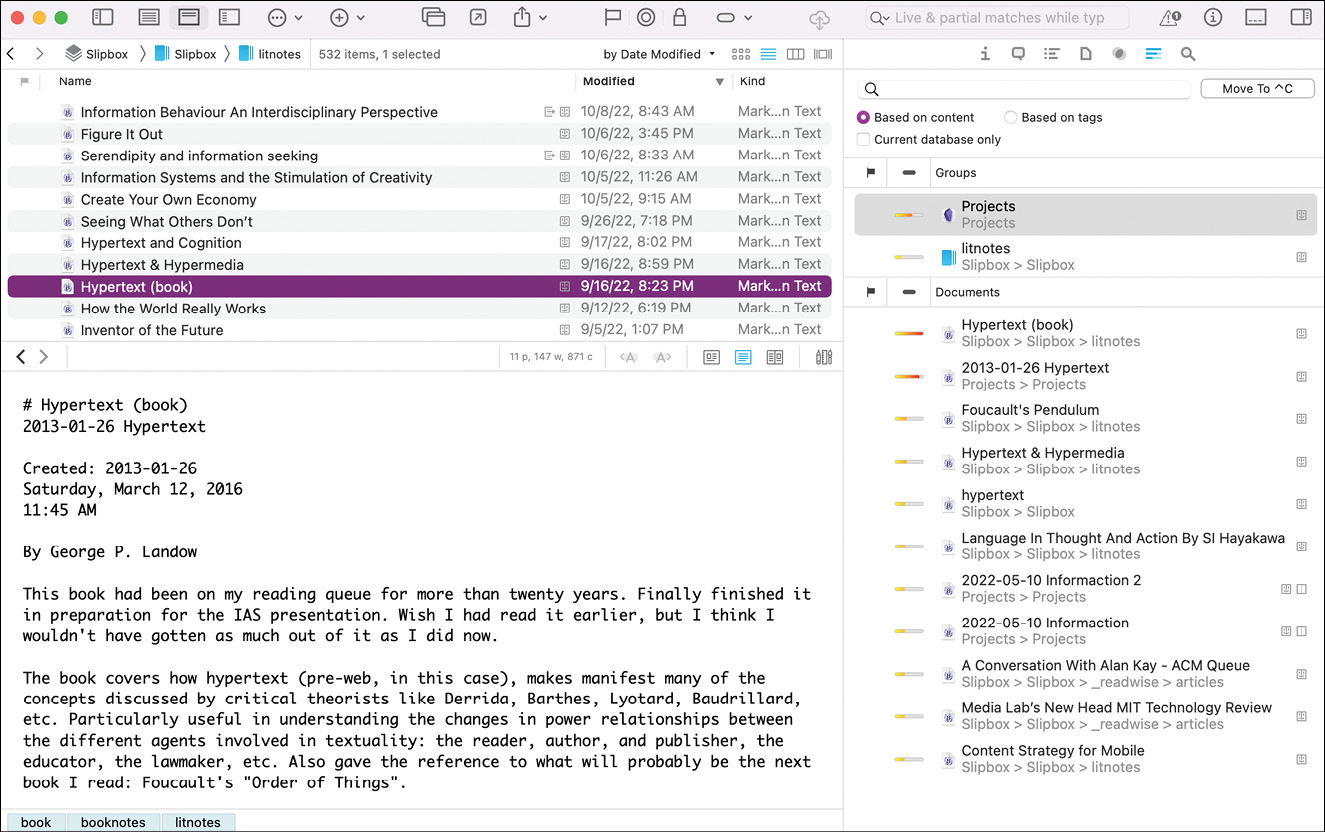Viewport: 1325px width, 832px height.
Task: Switch to icon grid view
Action: [x=740, y=54]
